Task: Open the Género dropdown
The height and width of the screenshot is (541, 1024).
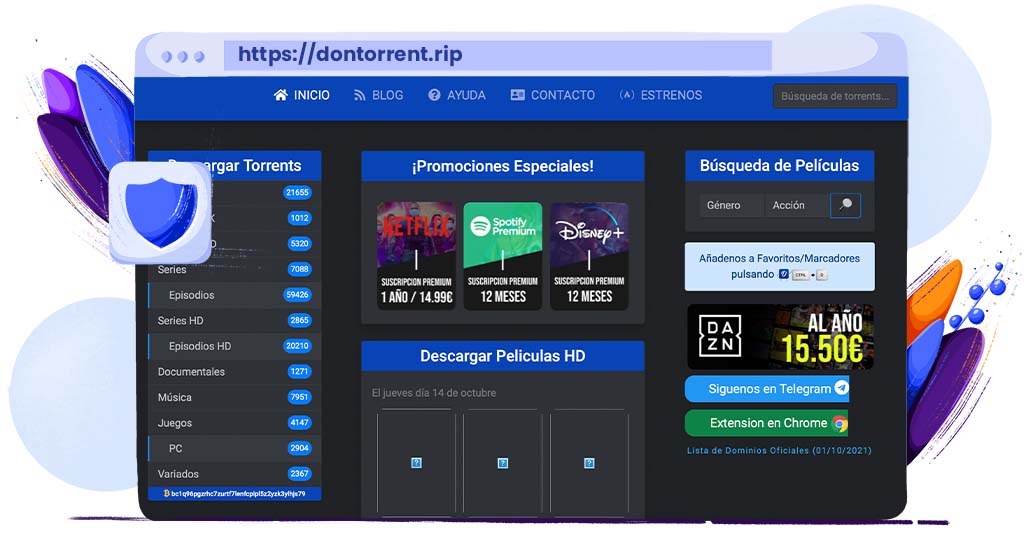Action: [x=731, y=205]
